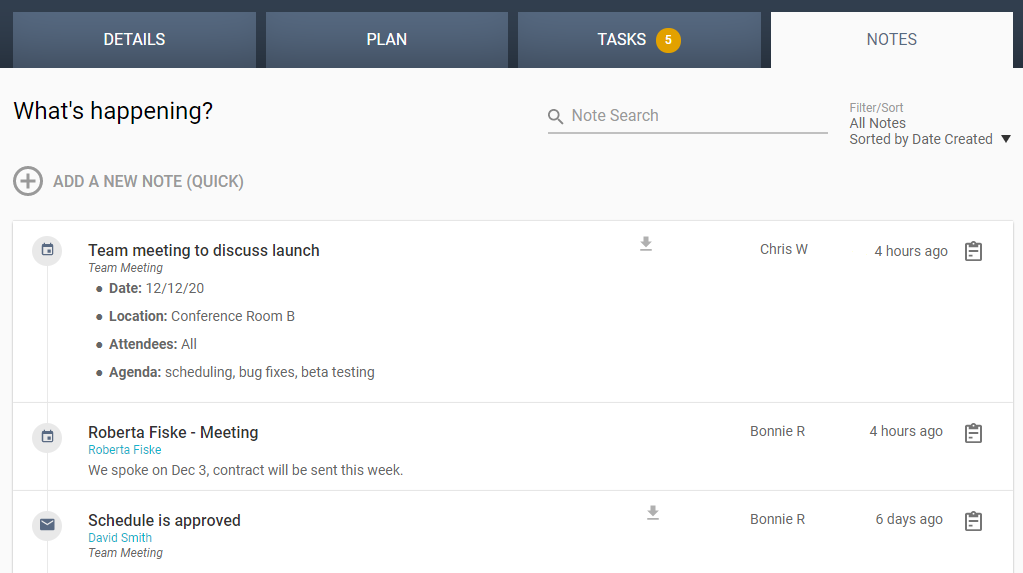Open the Team meeting to discuss launch note

204,251
